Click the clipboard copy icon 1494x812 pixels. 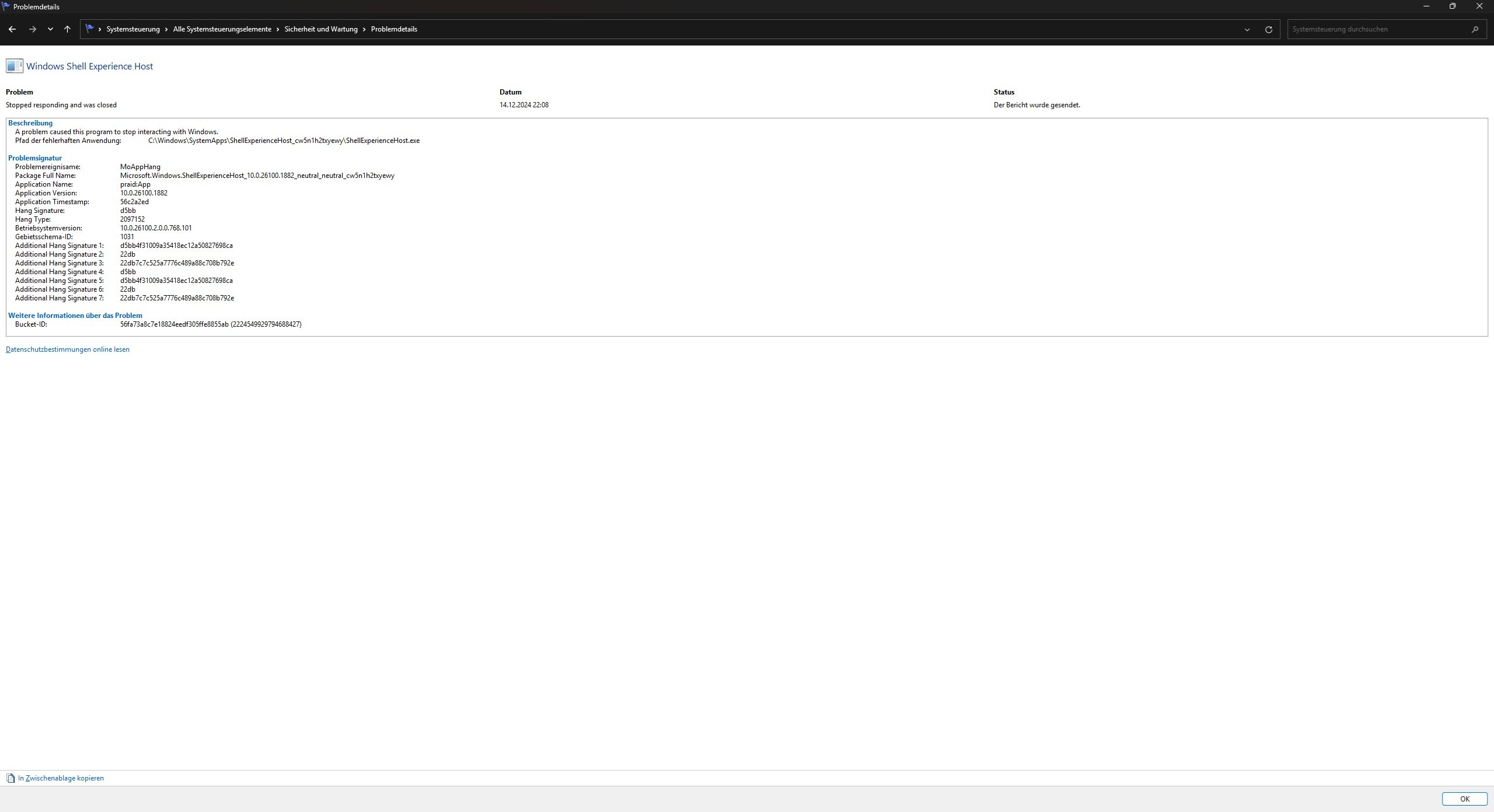11,778
